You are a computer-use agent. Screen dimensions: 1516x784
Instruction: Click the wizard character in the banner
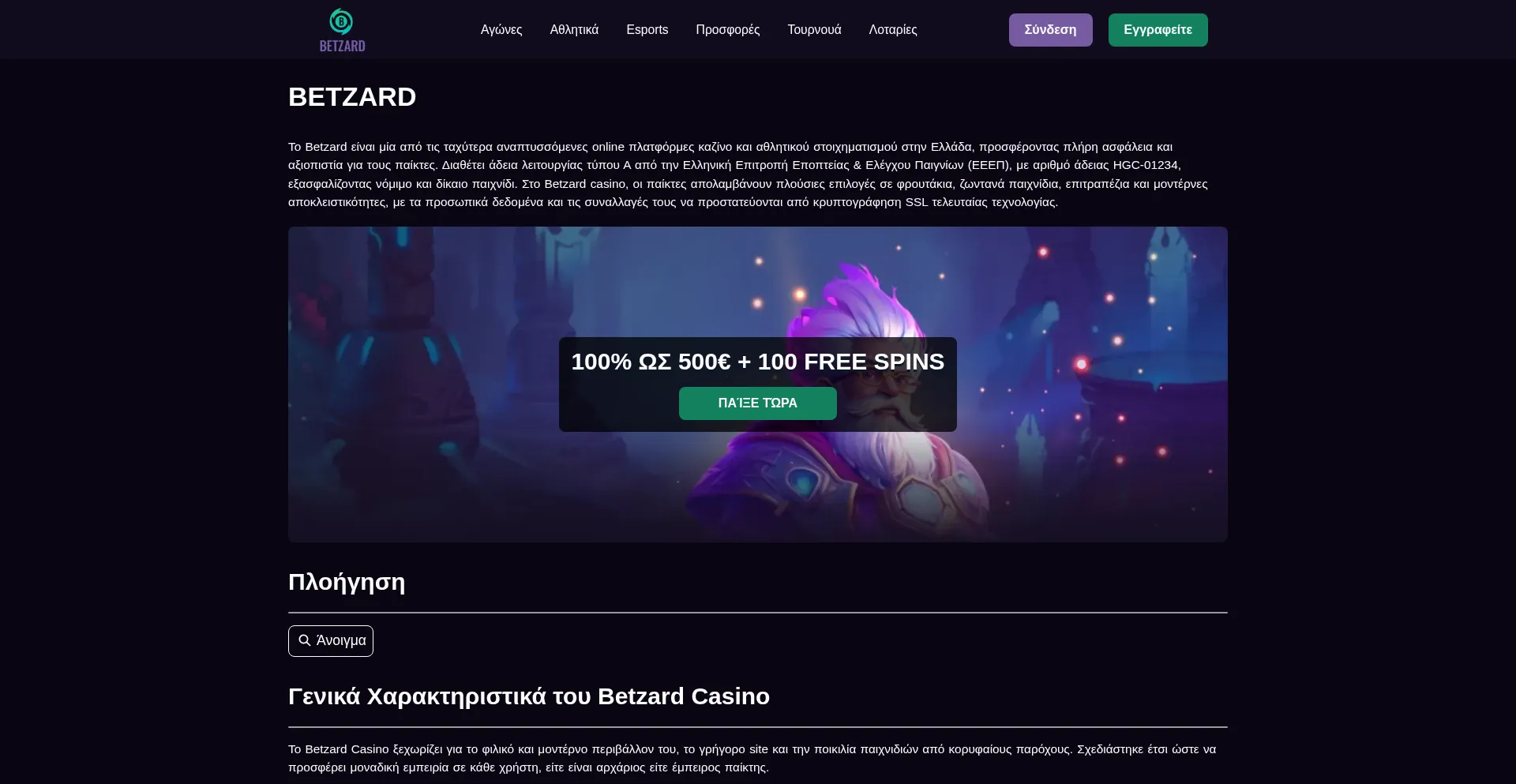coord(869,411)
